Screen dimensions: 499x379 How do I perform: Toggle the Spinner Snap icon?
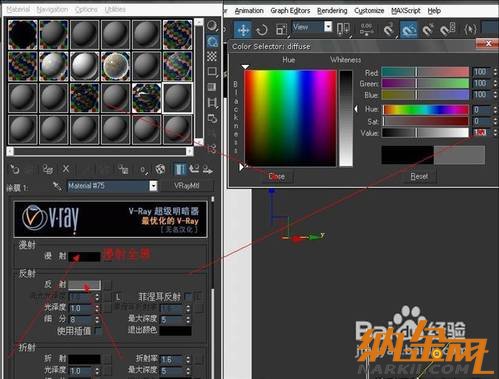coord(447,30)
